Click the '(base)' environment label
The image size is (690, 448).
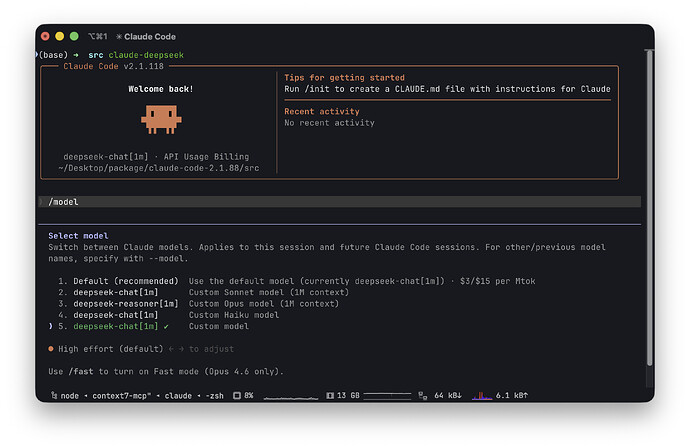pyautogui.click(x=53, y=55)
